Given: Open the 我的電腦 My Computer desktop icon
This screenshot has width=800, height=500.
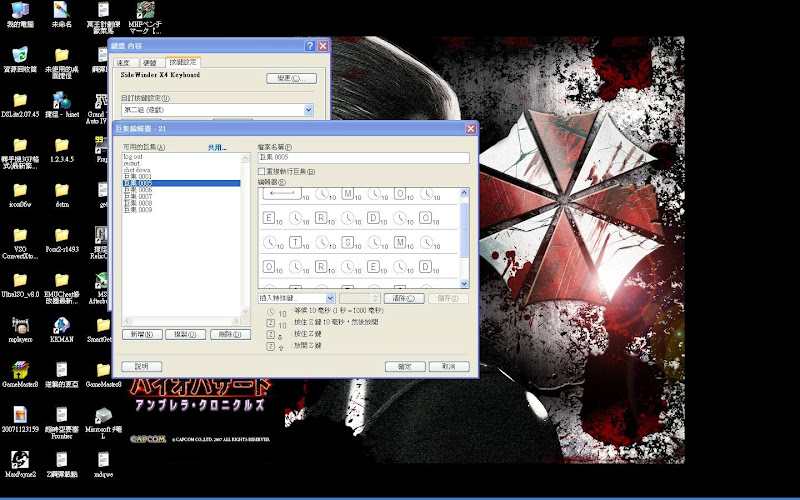Looking at the screenshot, I should coord(20,15).
